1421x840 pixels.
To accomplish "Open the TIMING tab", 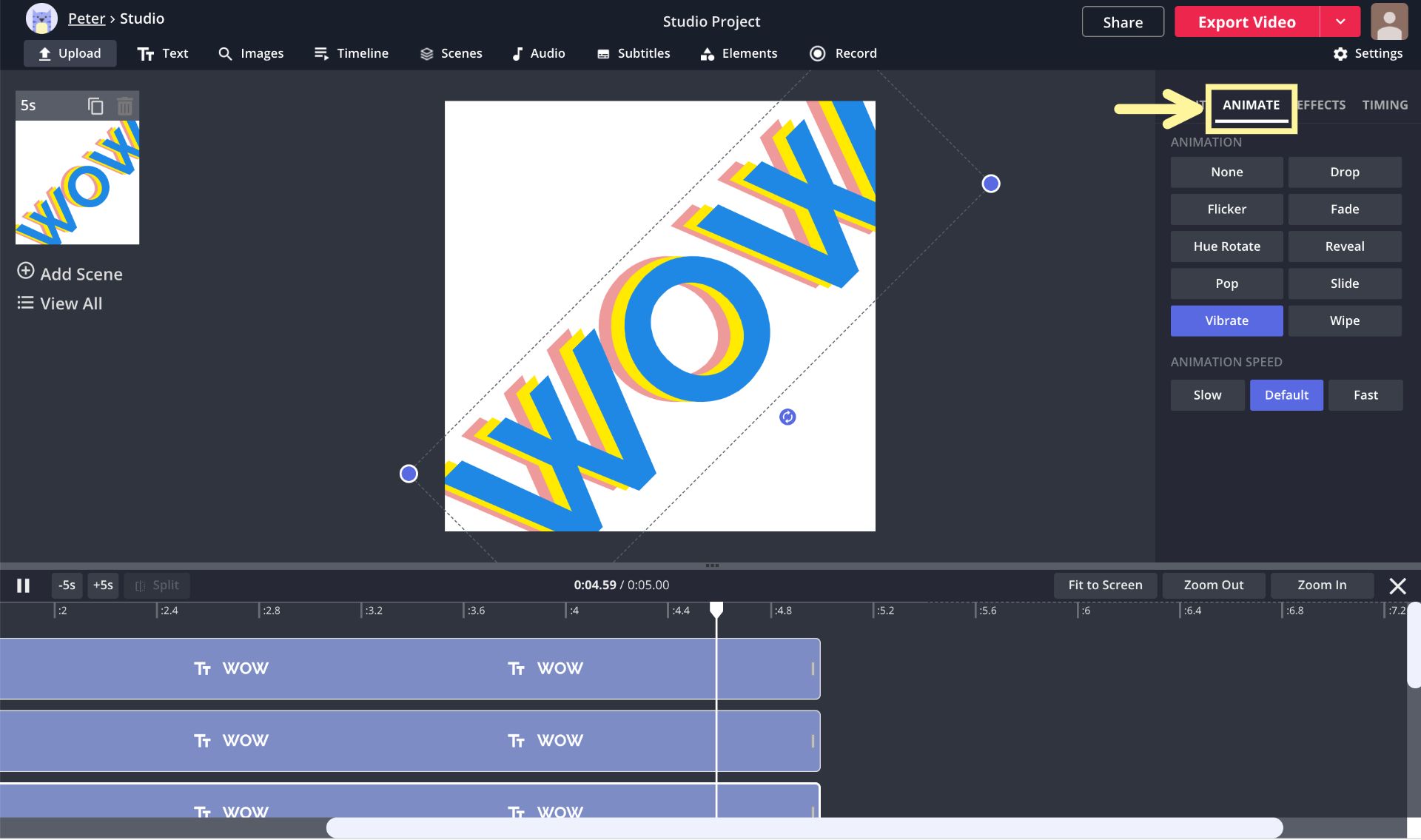I will (1385, 105).
